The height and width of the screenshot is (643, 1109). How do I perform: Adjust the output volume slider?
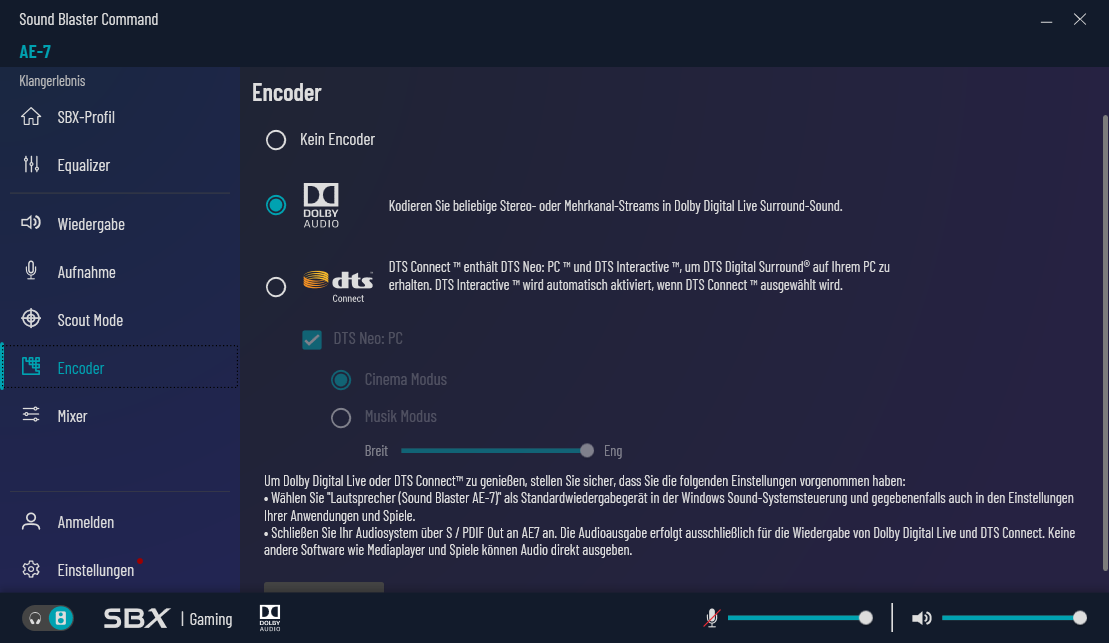pyautogui.click(x=1014, y=618)
